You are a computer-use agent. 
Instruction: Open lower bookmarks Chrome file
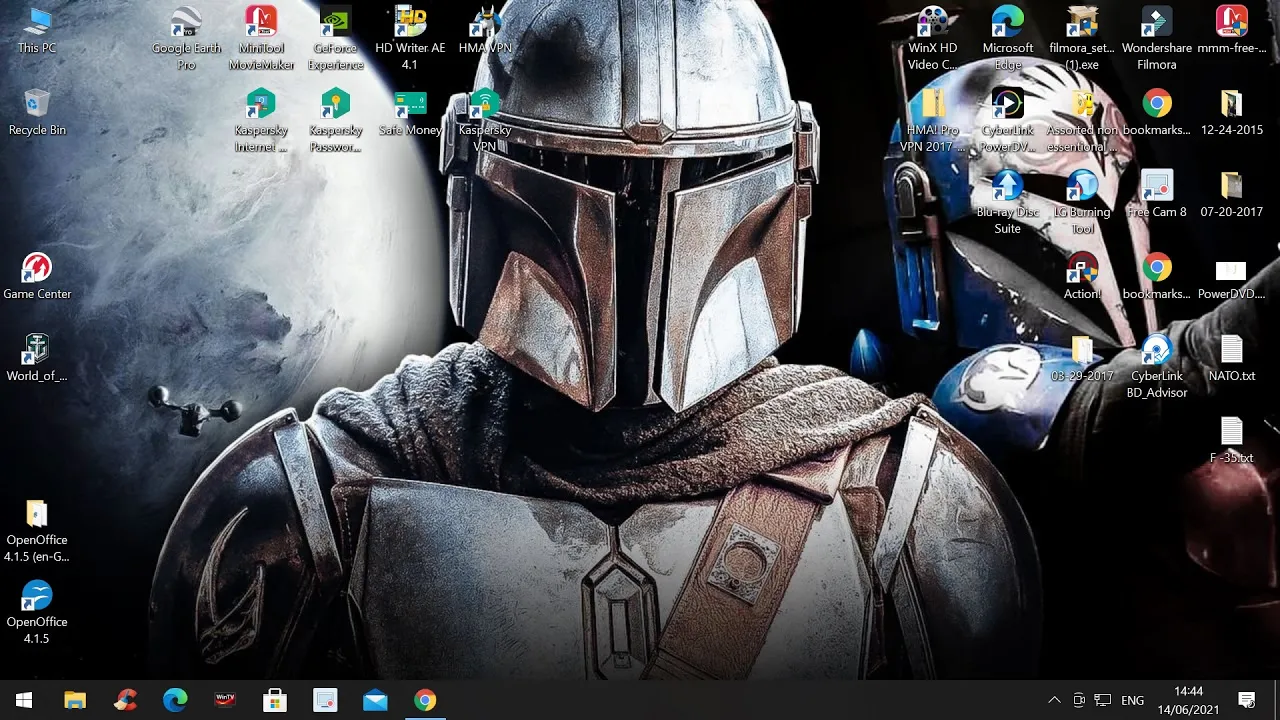click(1157, 276)
